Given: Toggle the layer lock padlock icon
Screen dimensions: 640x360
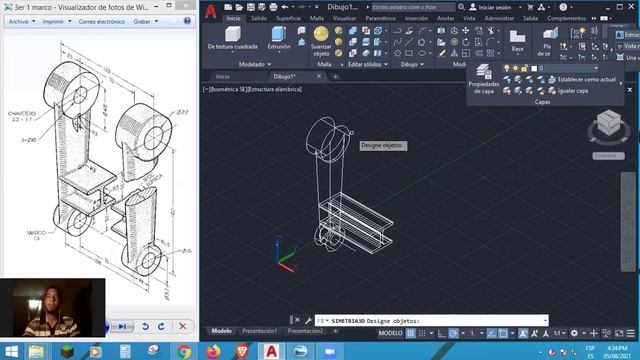Looking at the screenshot, I should [524, 68].
